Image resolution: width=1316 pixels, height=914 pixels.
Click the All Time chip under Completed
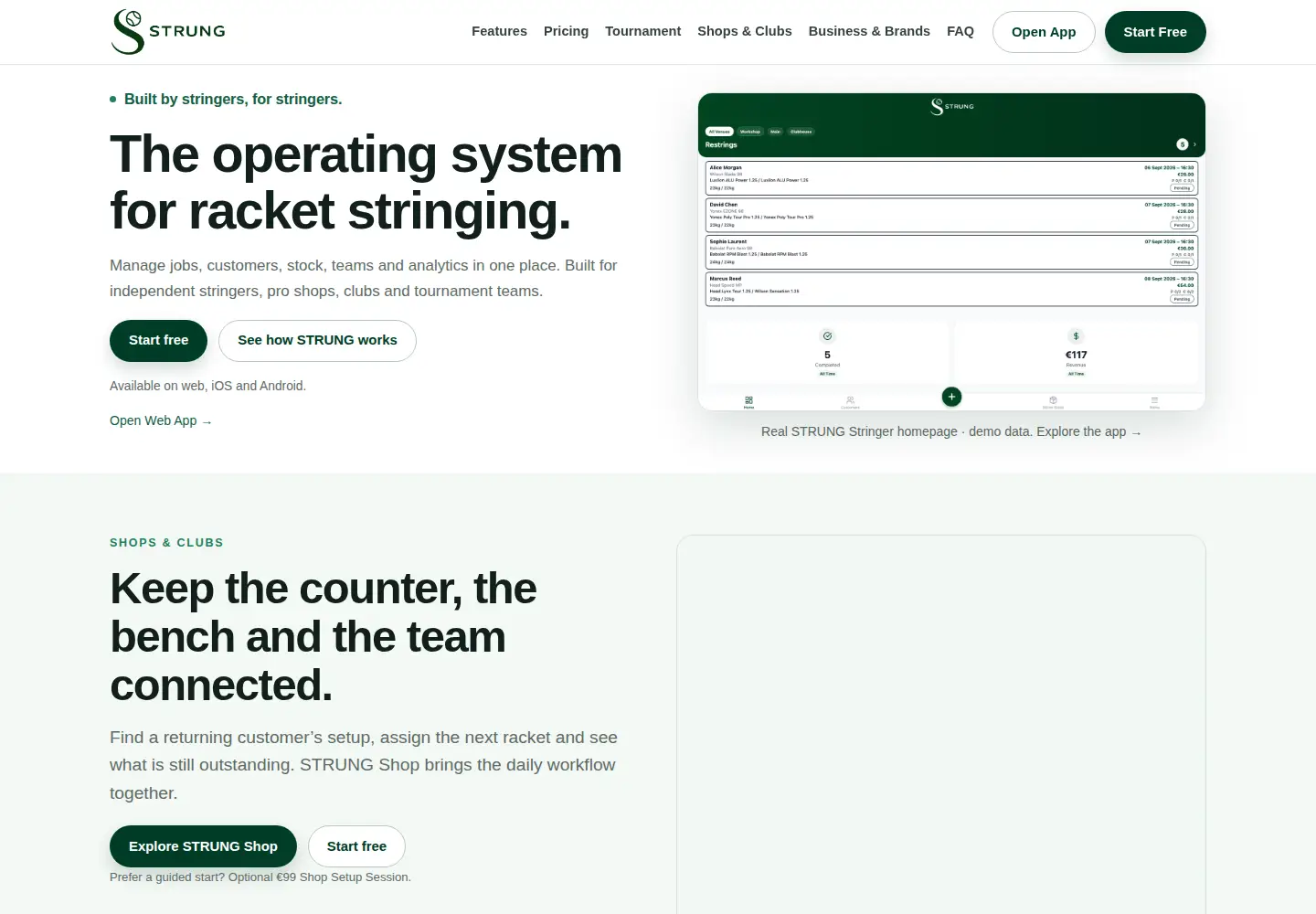(827, 374)
